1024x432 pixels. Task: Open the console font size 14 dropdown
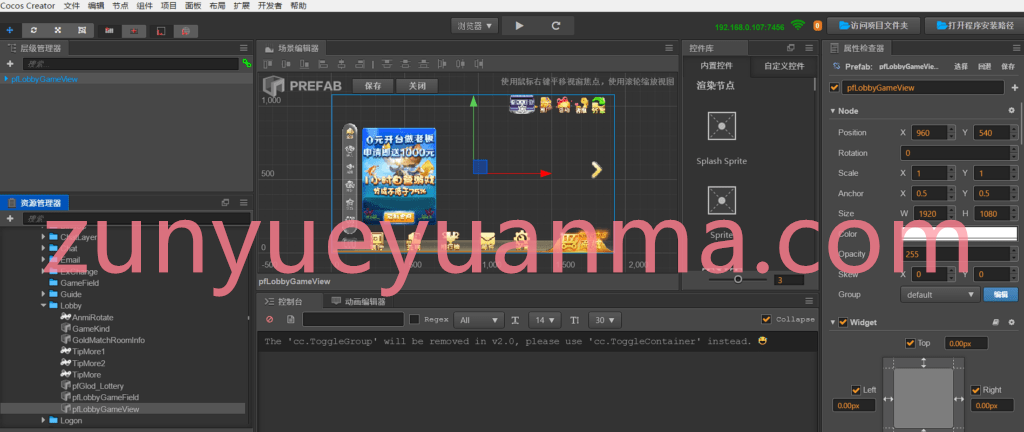545,320
